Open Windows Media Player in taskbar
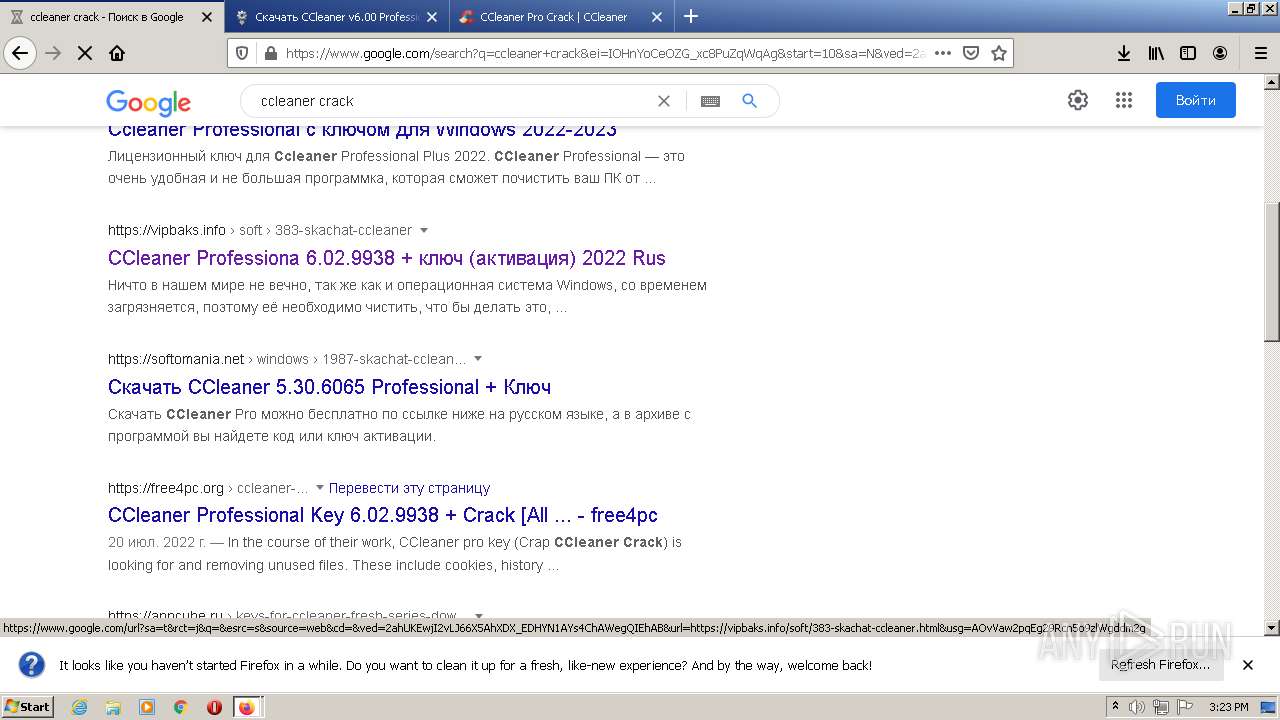The height and width of the screenshot is (720, 1280). (147, 707)
